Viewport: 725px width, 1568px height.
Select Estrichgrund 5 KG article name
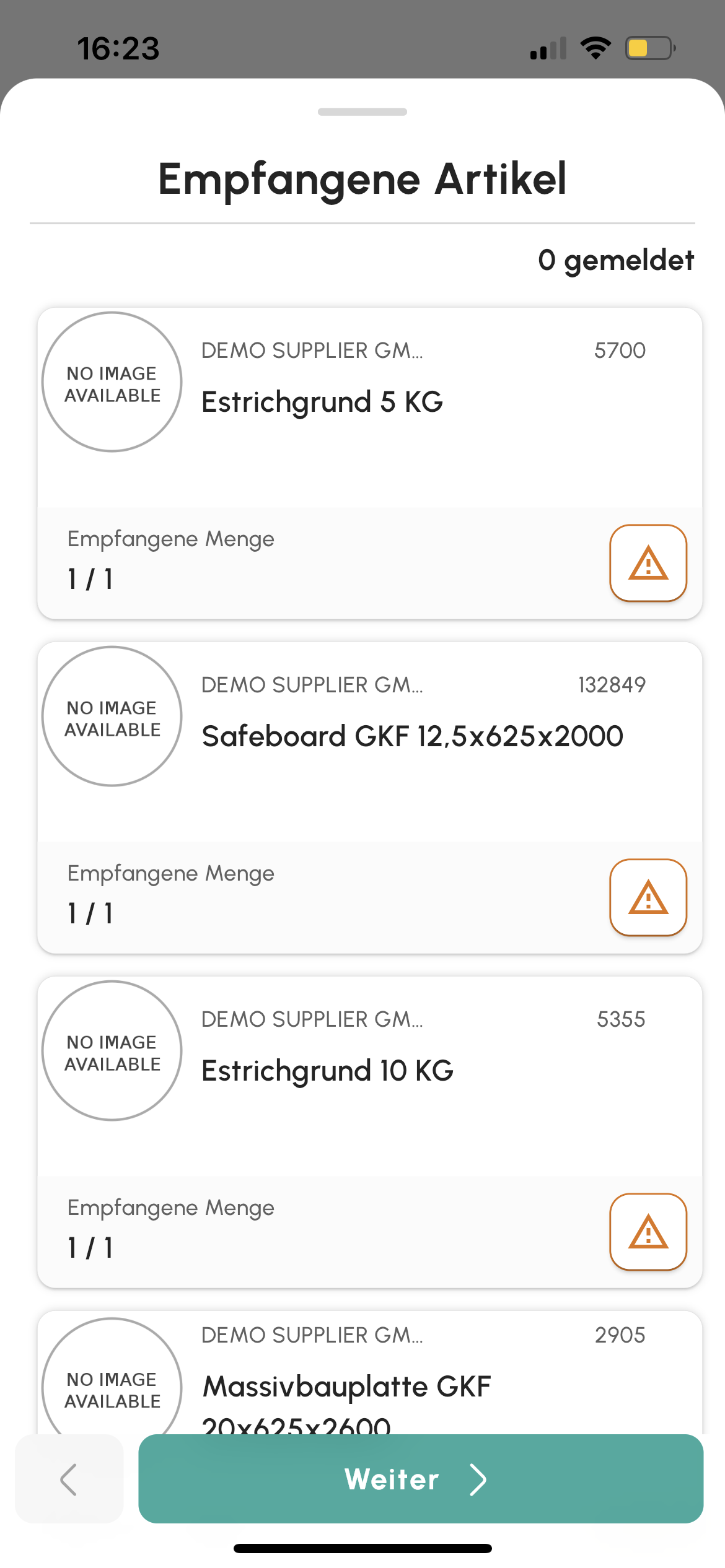[322, 403]
